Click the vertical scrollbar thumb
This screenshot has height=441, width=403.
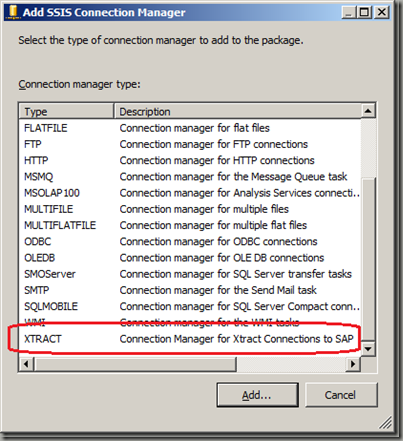coord(368,259)
